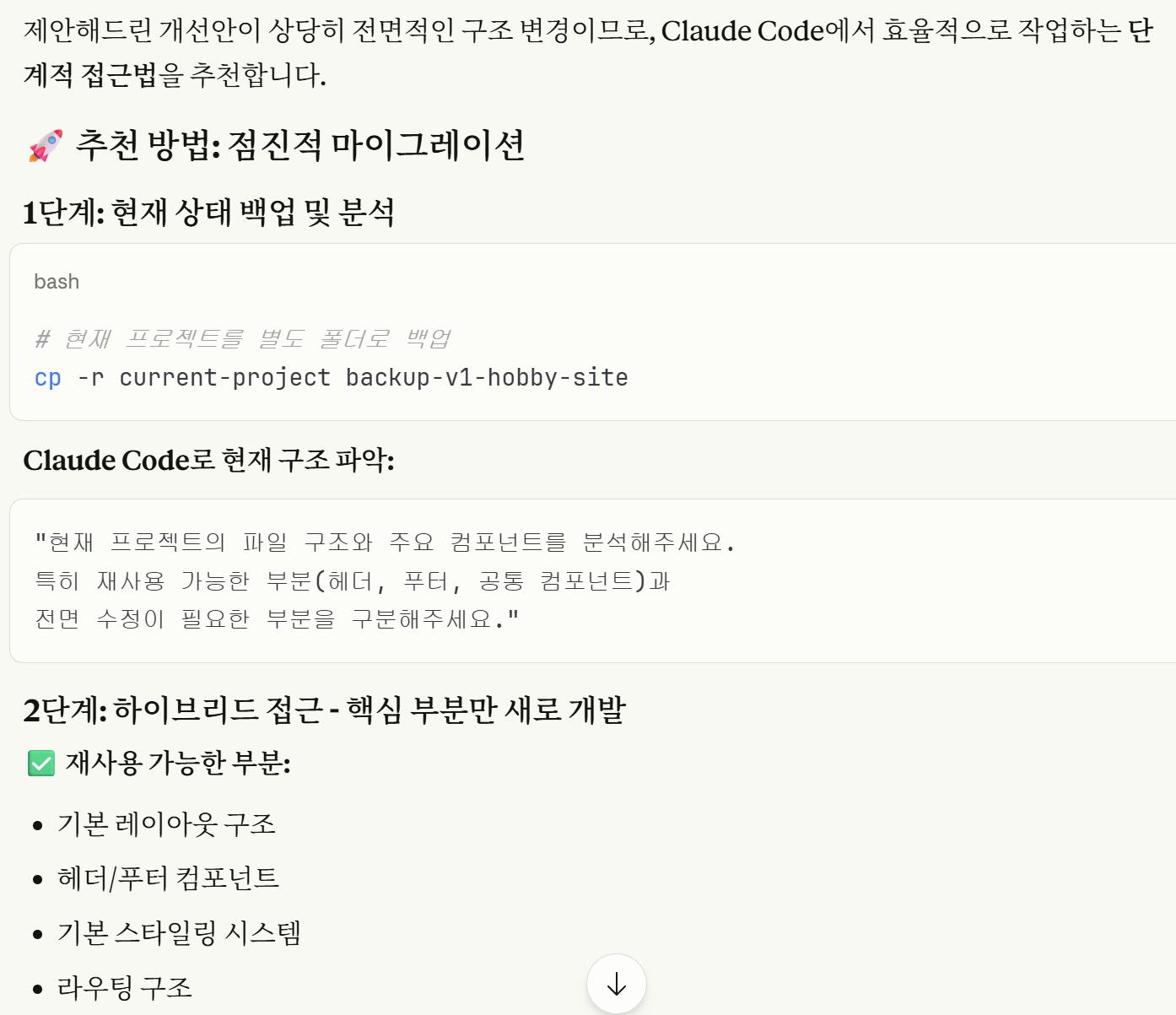Click the "기본 레이아웃 구조" bullet item
Viewport: 1176px width, 1015px height.
pos(166,824)
